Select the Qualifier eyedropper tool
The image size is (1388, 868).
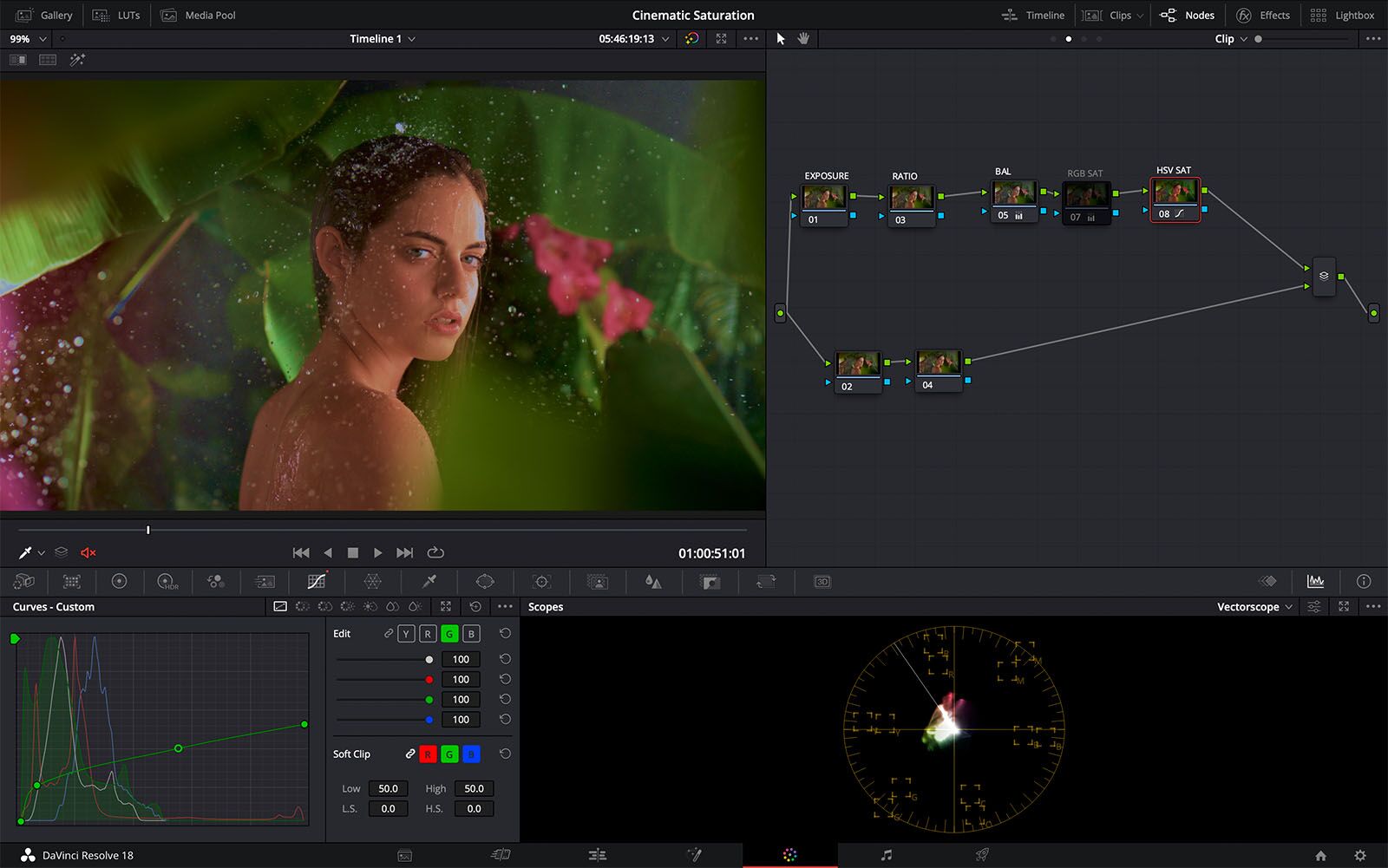(x=429, y=581)
